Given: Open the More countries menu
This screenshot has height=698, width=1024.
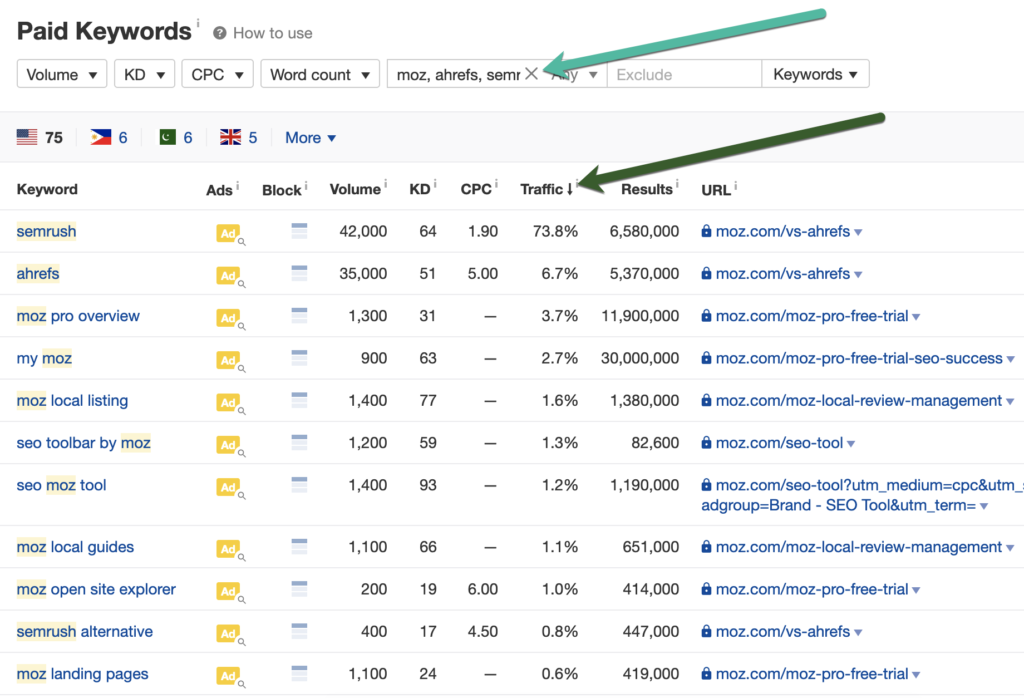Looking at the screenshot, I should [310, 137].
